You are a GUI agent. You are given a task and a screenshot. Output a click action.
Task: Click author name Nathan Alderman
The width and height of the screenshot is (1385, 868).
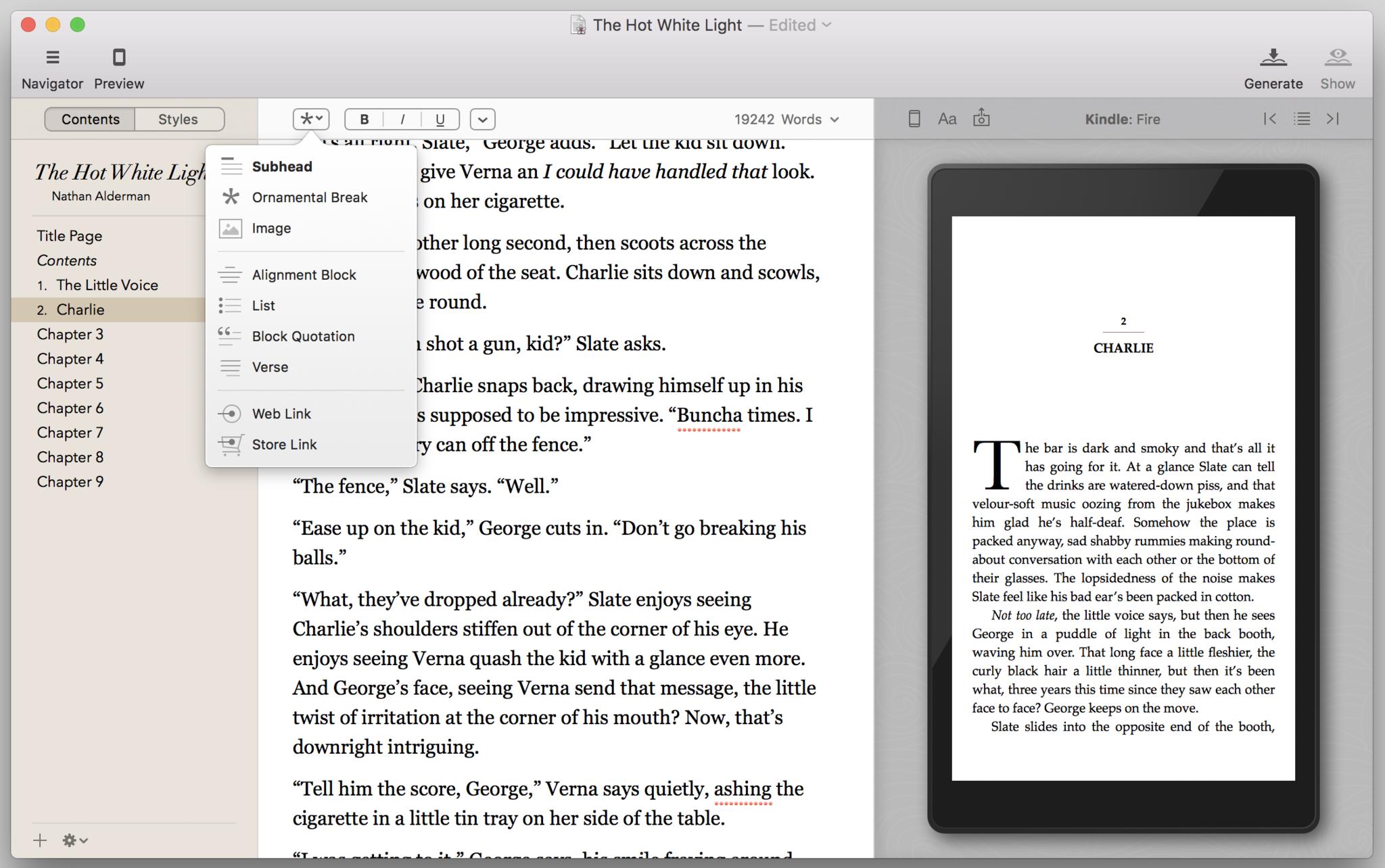101,196
